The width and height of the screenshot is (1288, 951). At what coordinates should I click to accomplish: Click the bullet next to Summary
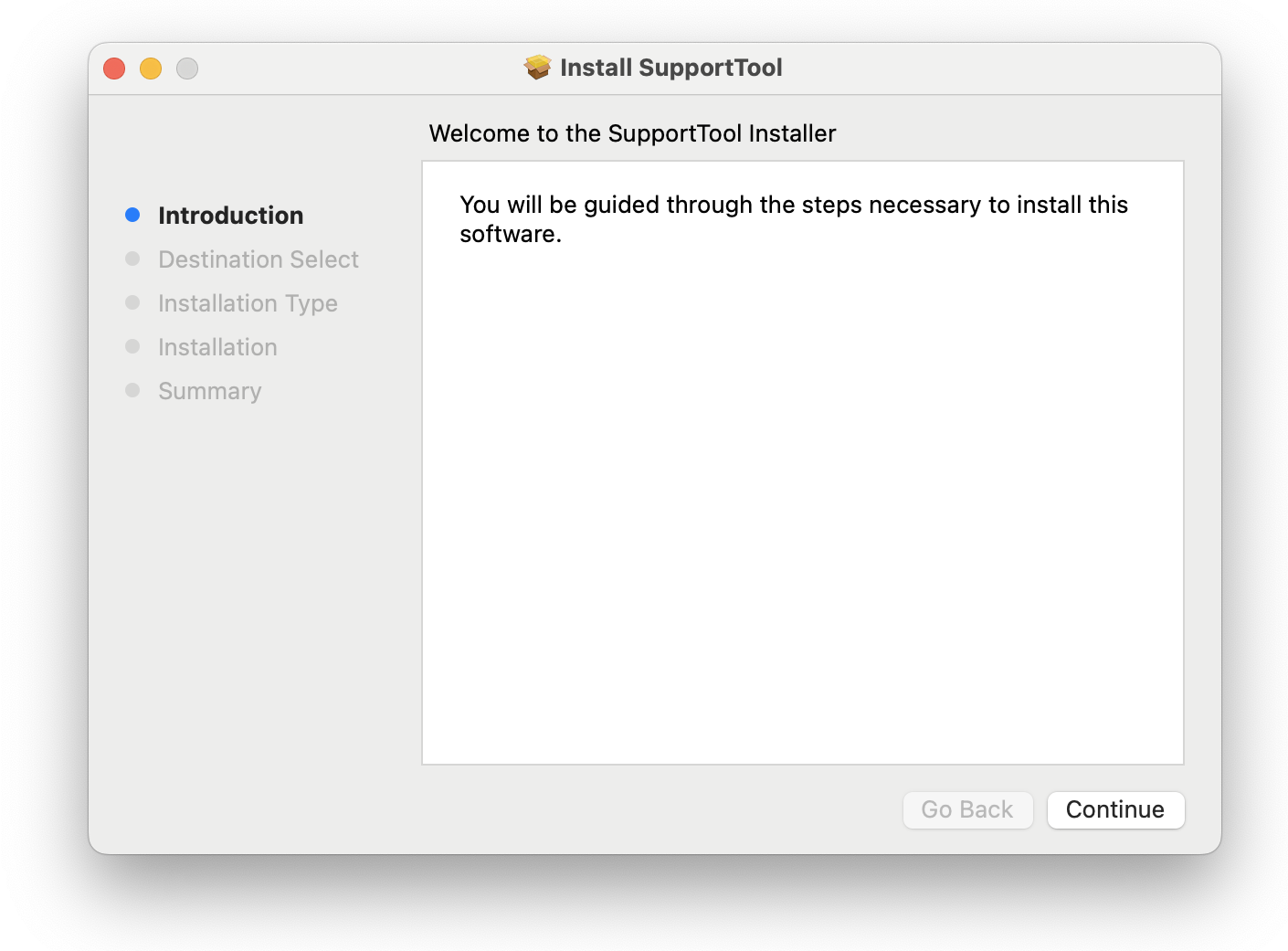pos(132,390)
